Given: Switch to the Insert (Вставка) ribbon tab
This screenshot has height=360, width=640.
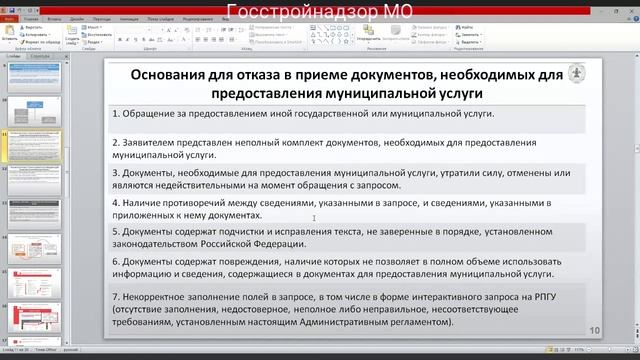Looking at the screenshot, I should tap(54, 19).
